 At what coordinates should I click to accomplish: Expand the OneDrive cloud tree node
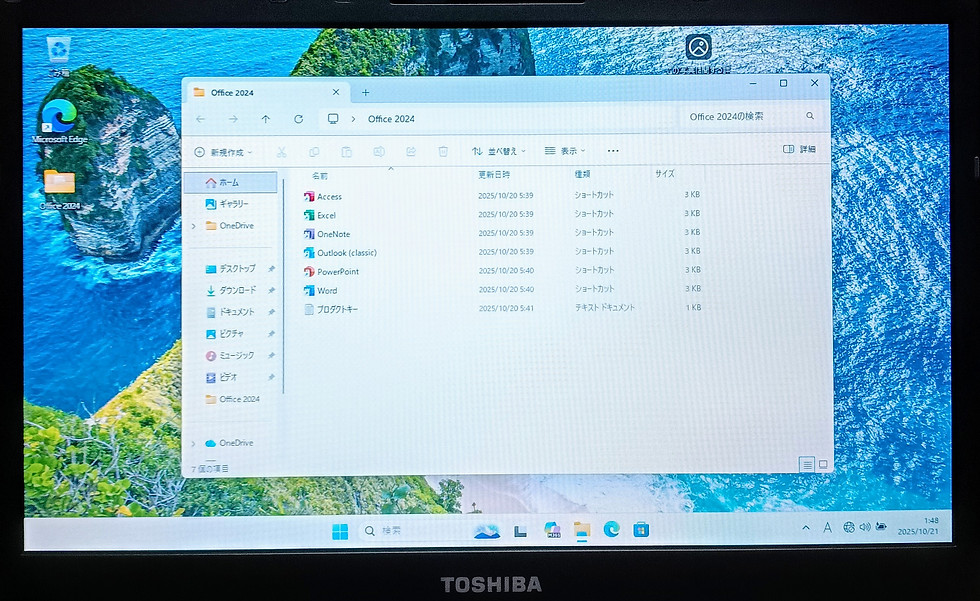click(x=194, y=443)
